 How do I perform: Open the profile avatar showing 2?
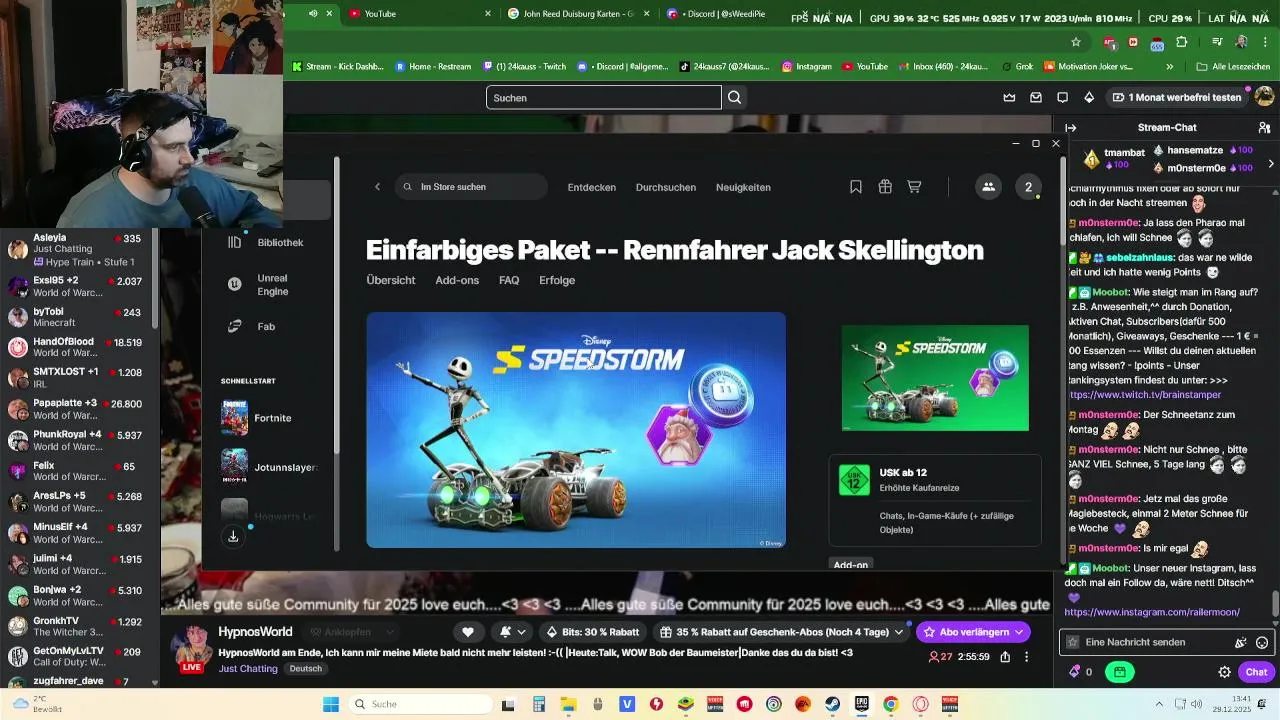click(x=1028, y=187)
